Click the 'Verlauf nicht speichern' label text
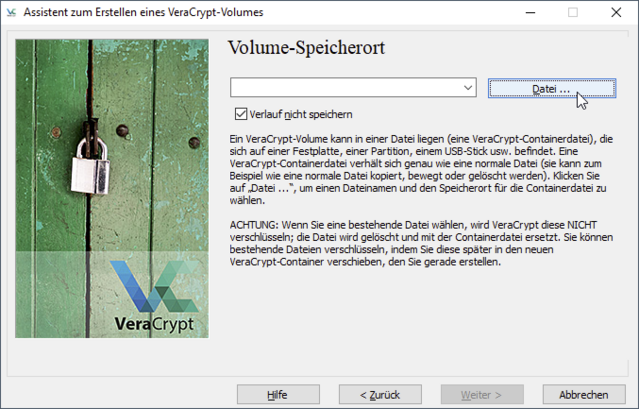 coord(300,114)
